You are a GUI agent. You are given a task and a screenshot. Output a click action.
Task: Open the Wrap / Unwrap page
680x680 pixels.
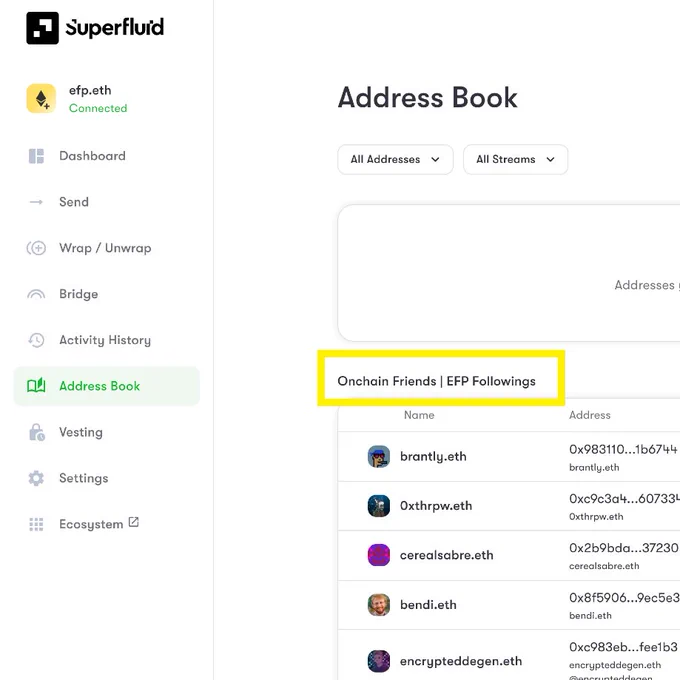click(x=105, y=248)
